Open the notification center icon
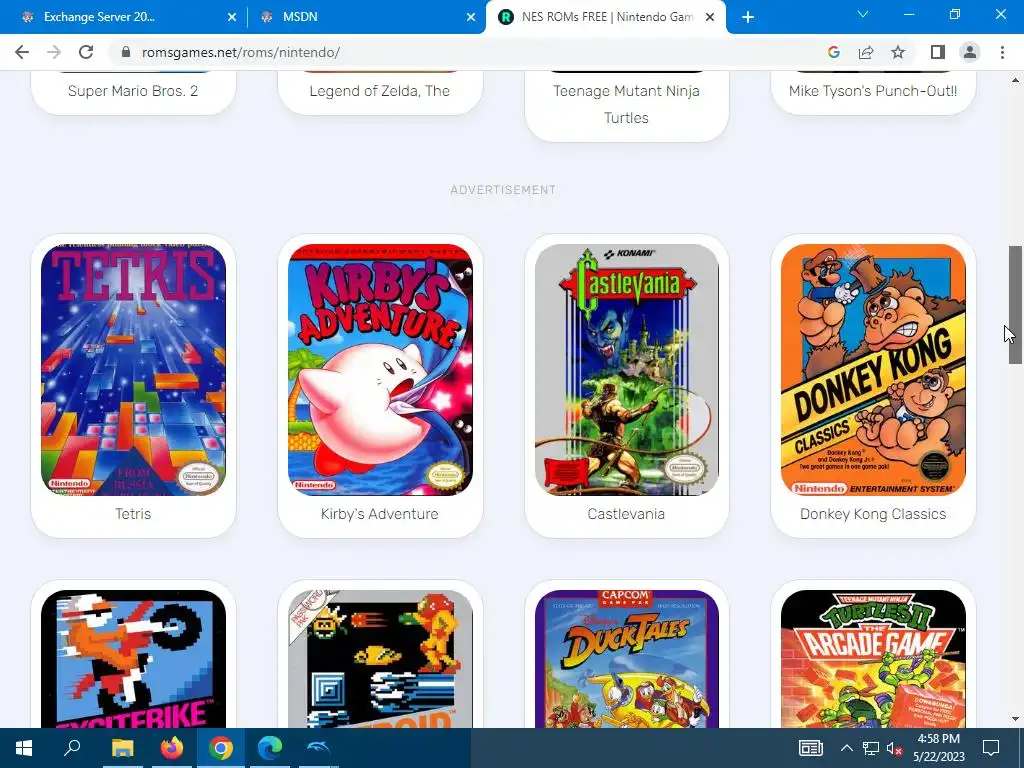Image resolution: width=1024 pixels, height=768 pixels. [x=991, y=748]
